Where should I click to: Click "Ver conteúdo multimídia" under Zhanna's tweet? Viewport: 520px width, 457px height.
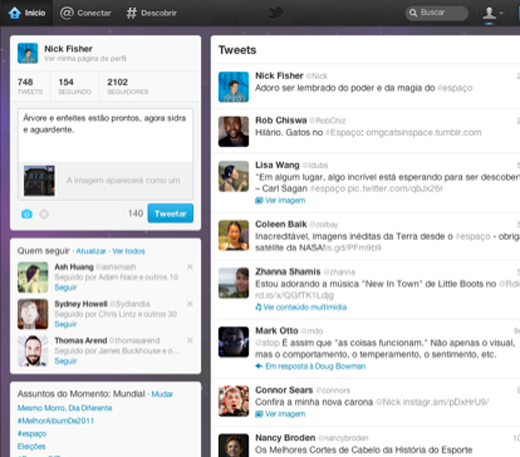click(x=301, y=307)
